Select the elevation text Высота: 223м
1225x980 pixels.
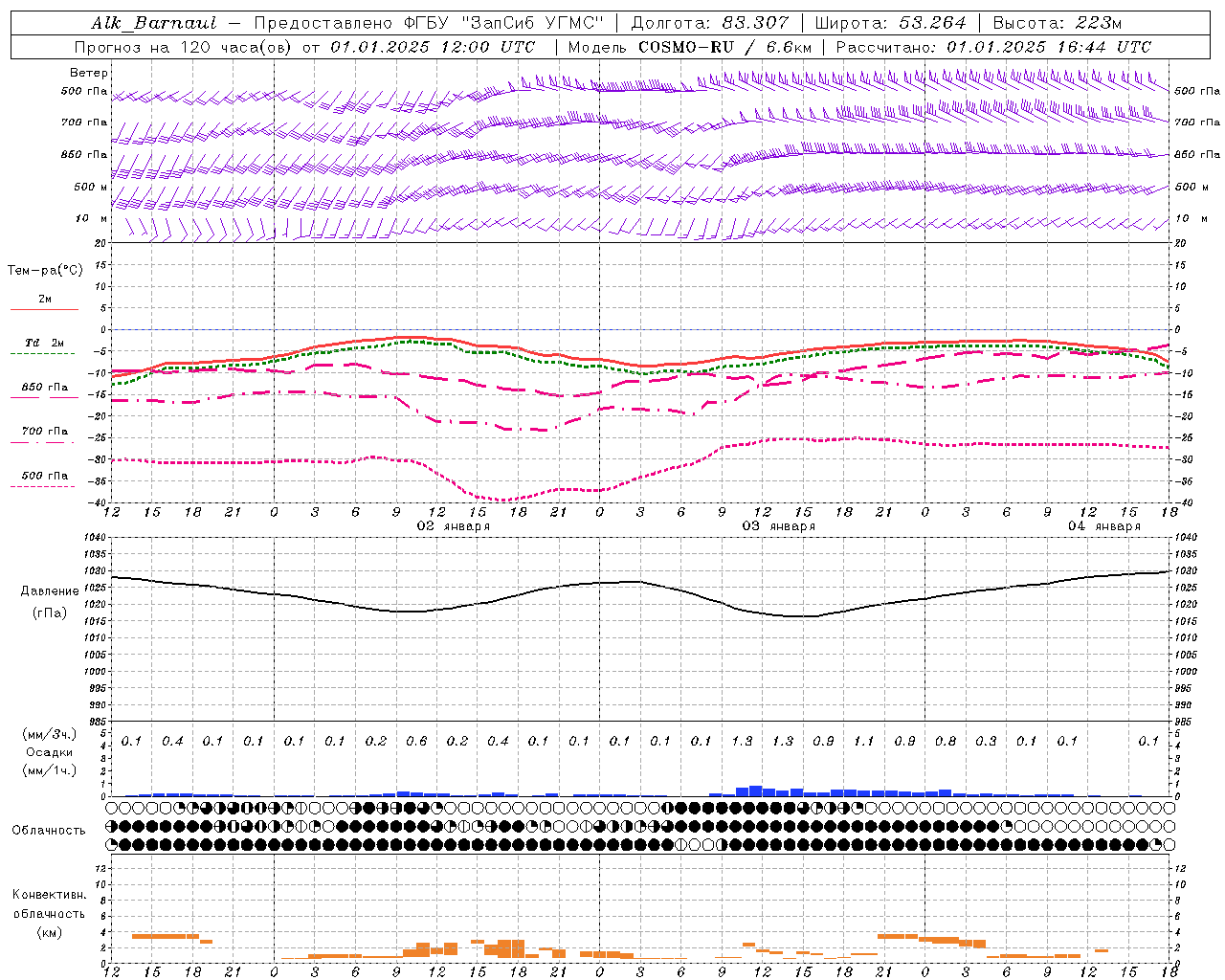coord(1058,23)
